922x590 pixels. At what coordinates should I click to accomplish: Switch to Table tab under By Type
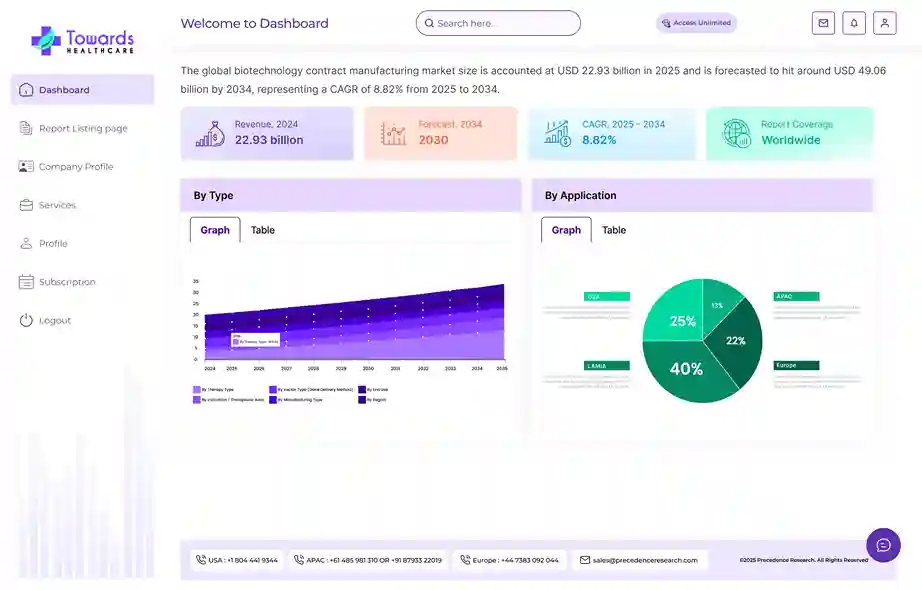(263, 230)
